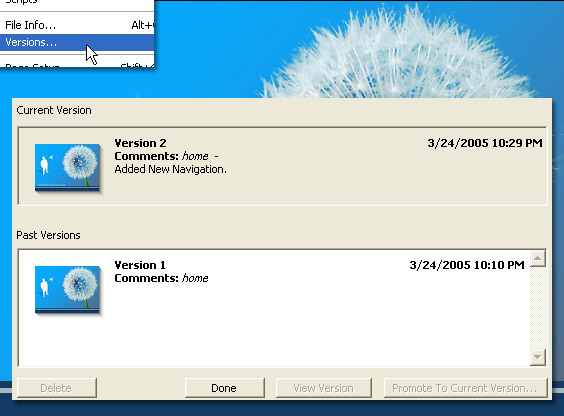The width and height of the screenshot is (564, 416).
Task: Open the File Info menu entry
Action: pyautogui.click(x=77, y=25)
